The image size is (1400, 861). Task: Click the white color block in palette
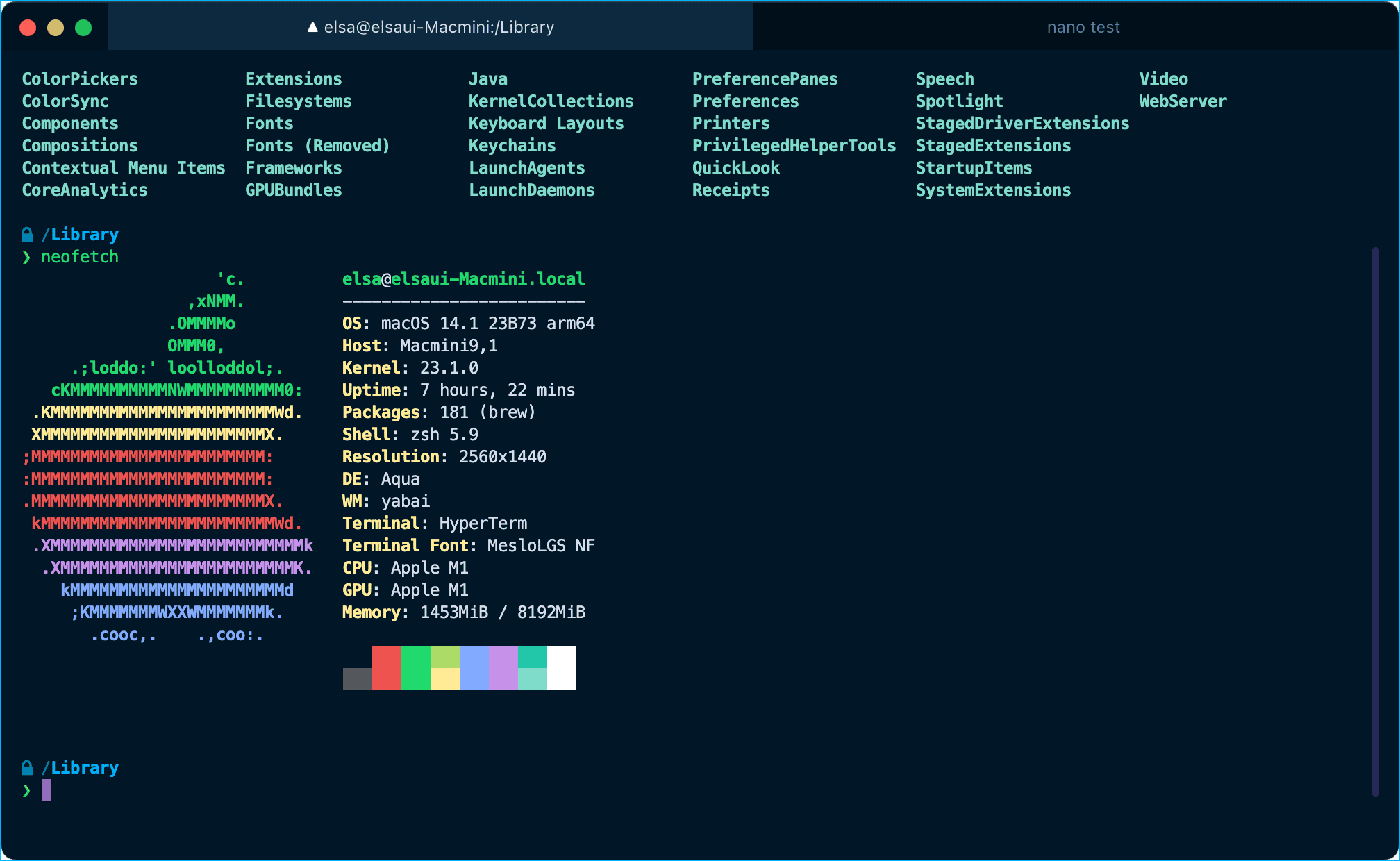[561, 667]
